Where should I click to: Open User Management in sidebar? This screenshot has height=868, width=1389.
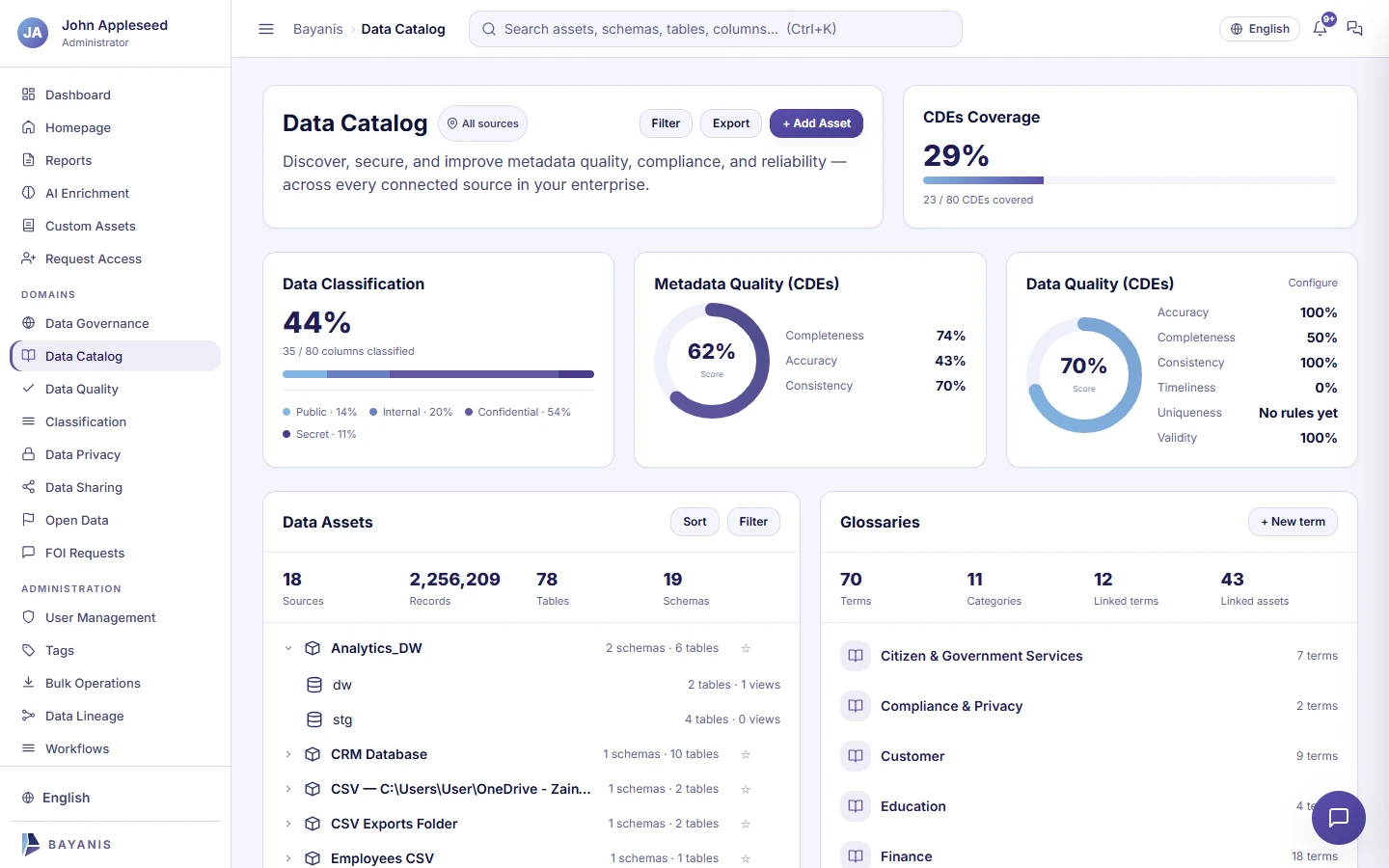[x=115, y=617]
